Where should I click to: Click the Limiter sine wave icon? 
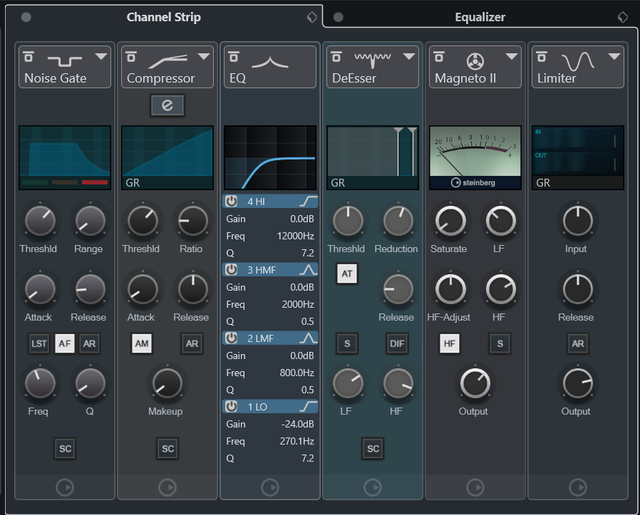click(x=578, y=61)
